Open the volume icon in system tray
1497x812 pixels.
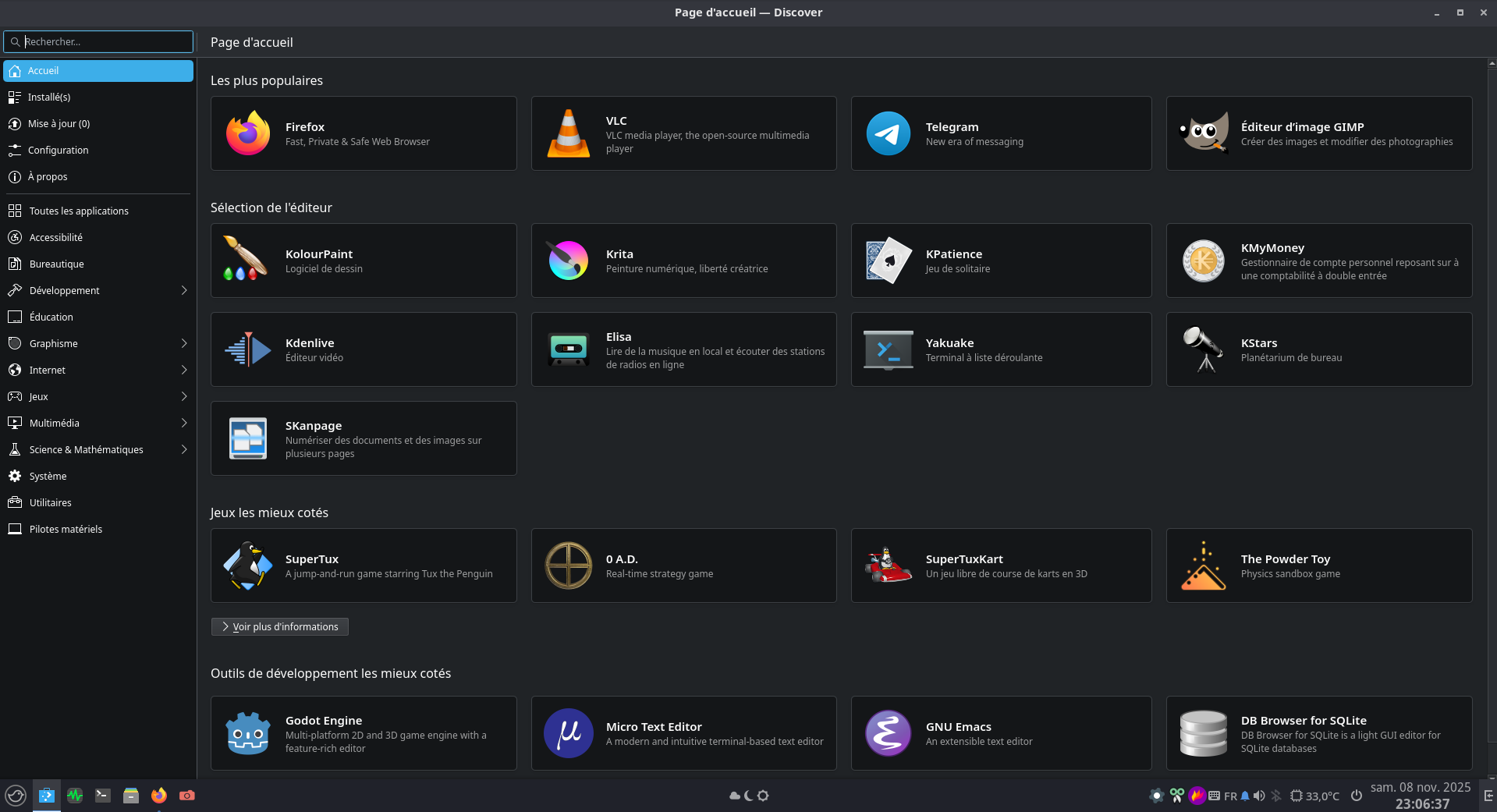point(1259,796)
